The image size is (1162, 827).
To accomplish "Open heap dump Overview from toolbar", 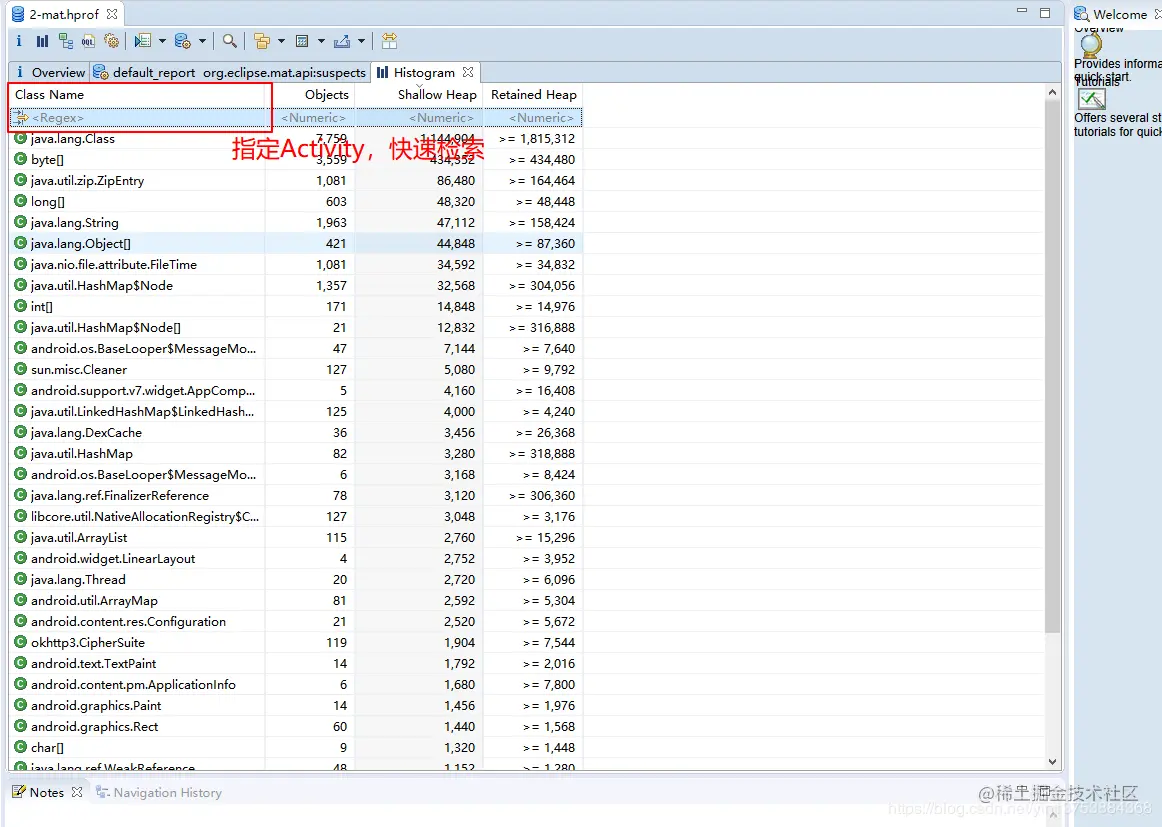I will click(x=19, y=41).
